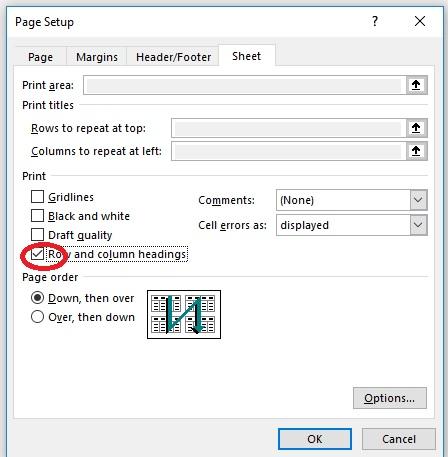The image size is (448, 457).
Task: Open the Margins tab
Action: point(97,57)
